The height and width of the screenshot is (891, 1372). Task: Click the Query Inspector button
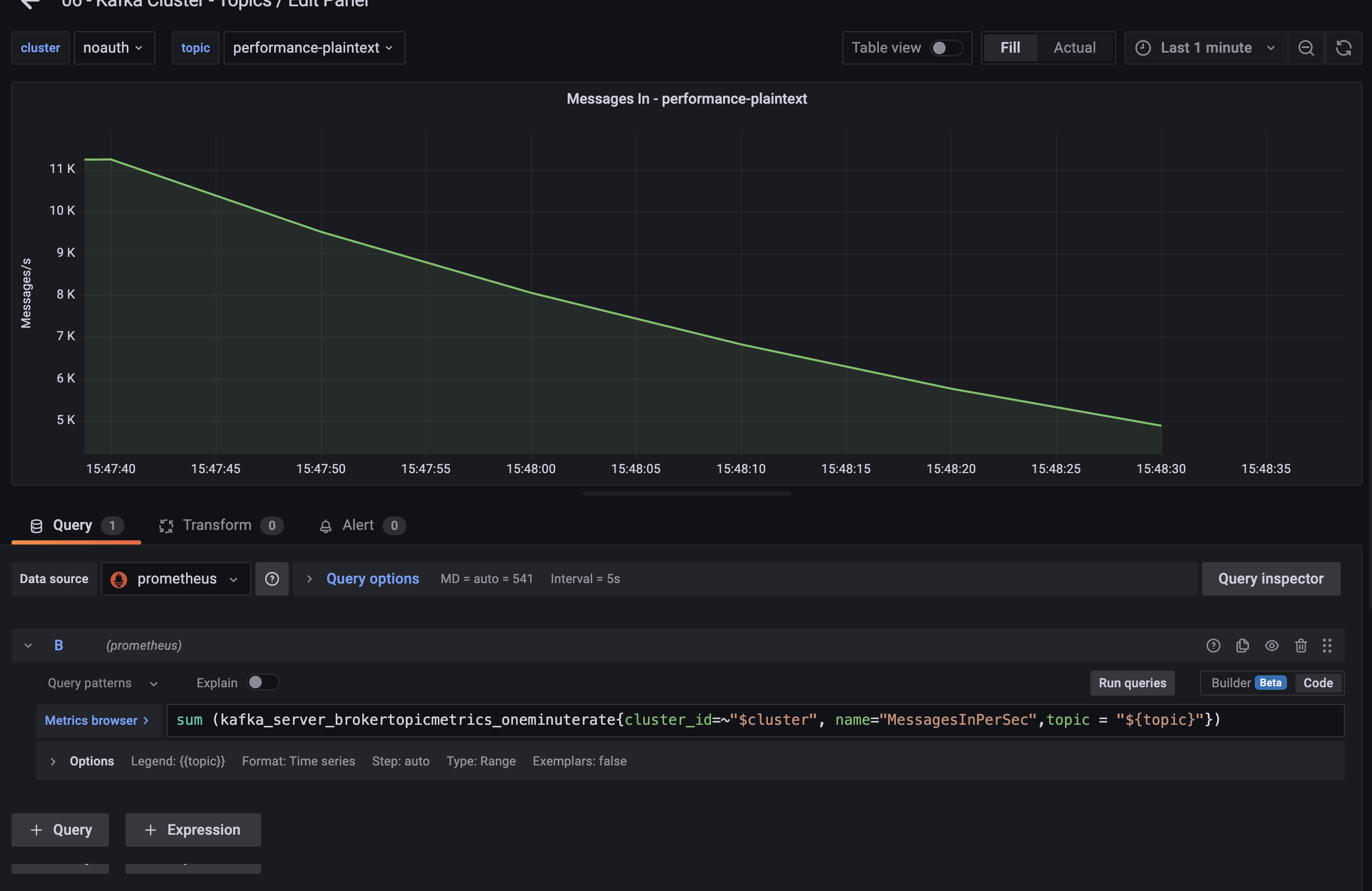coord(1271,578)
